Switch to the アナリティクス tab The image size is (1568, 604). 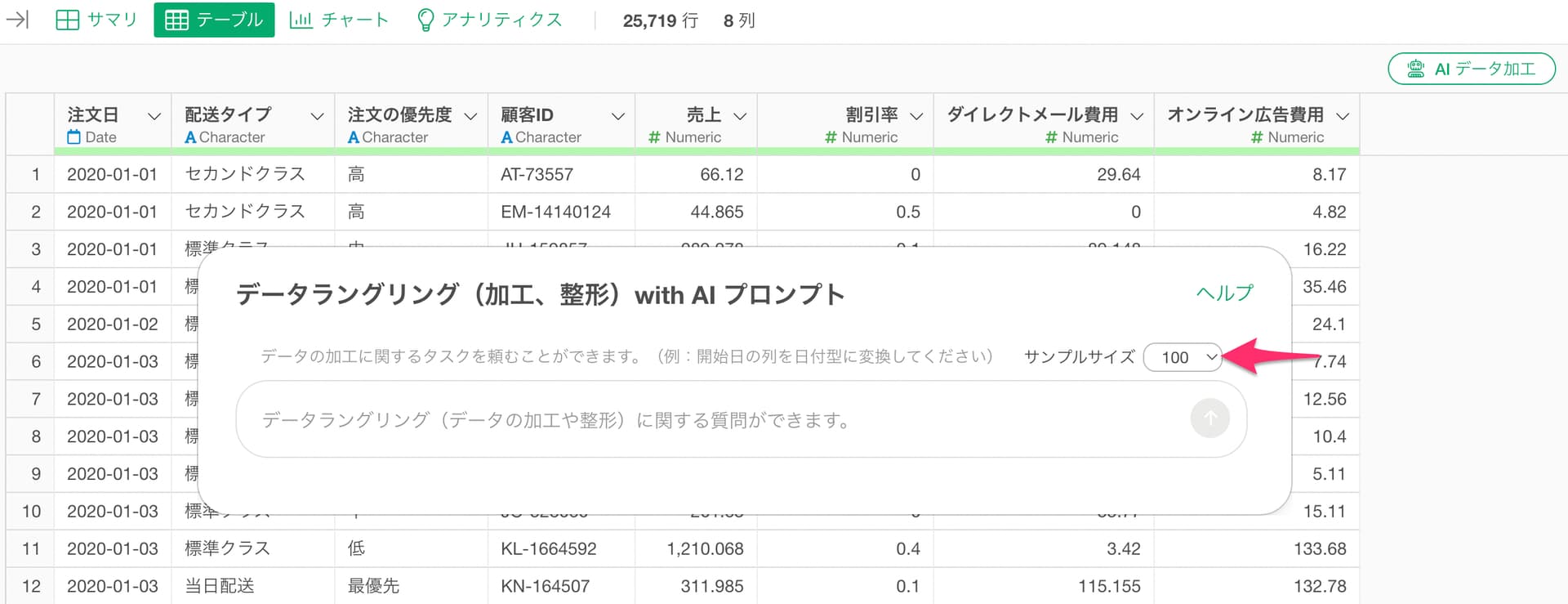click(489, 20)
